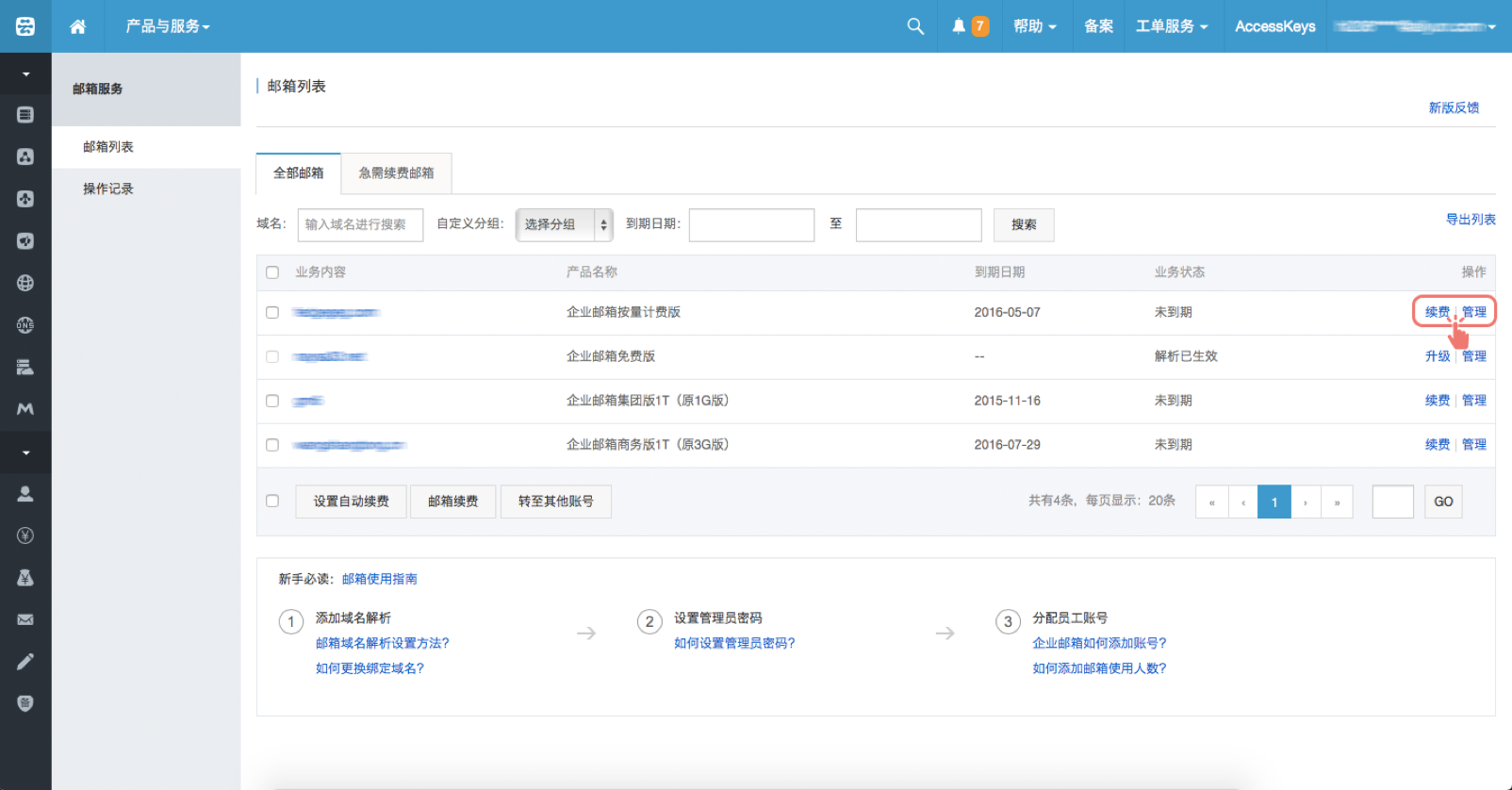Expand the 工单服务 dropdown
The image size is (1512, 790).
click(1171, 26)
